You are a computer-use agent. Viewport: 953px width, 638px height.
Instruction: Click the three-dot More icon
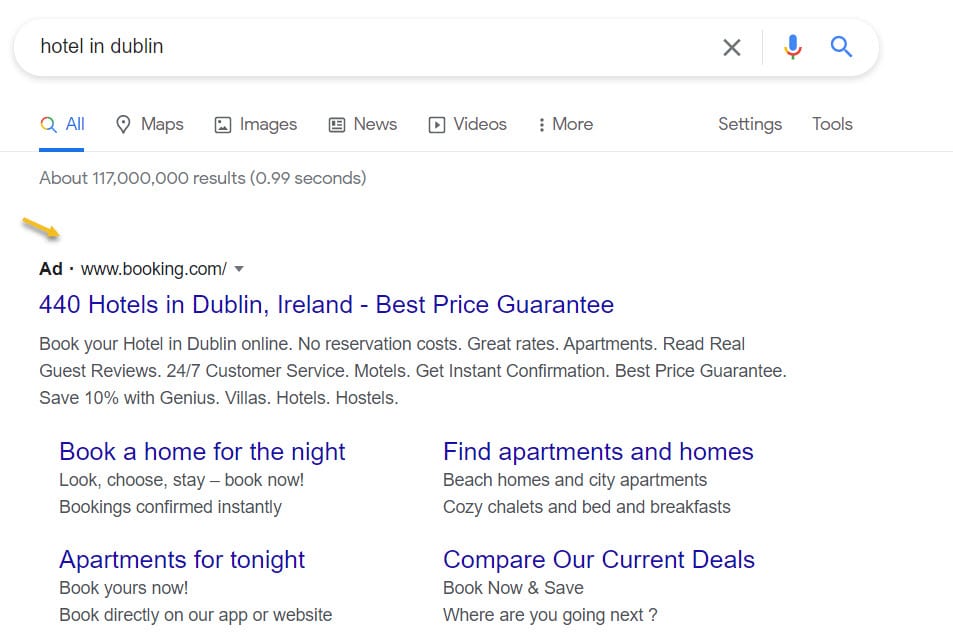541,125
